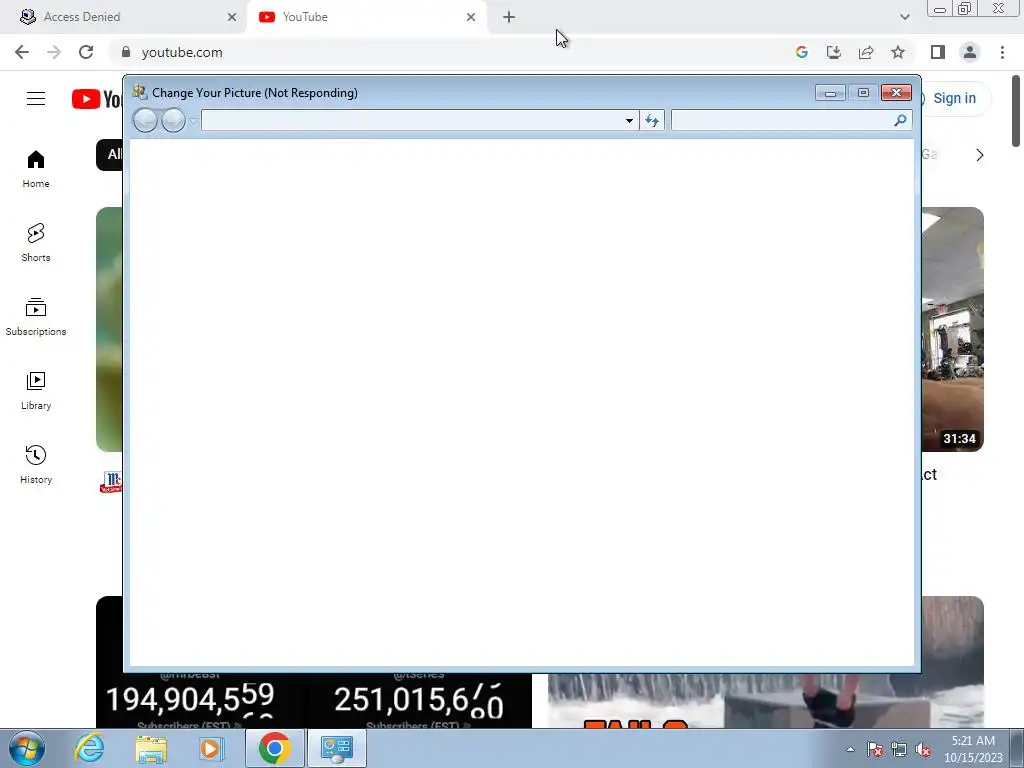
Task: Open Windows Explorer from the taskbar
Action: [x=151, y=748]
